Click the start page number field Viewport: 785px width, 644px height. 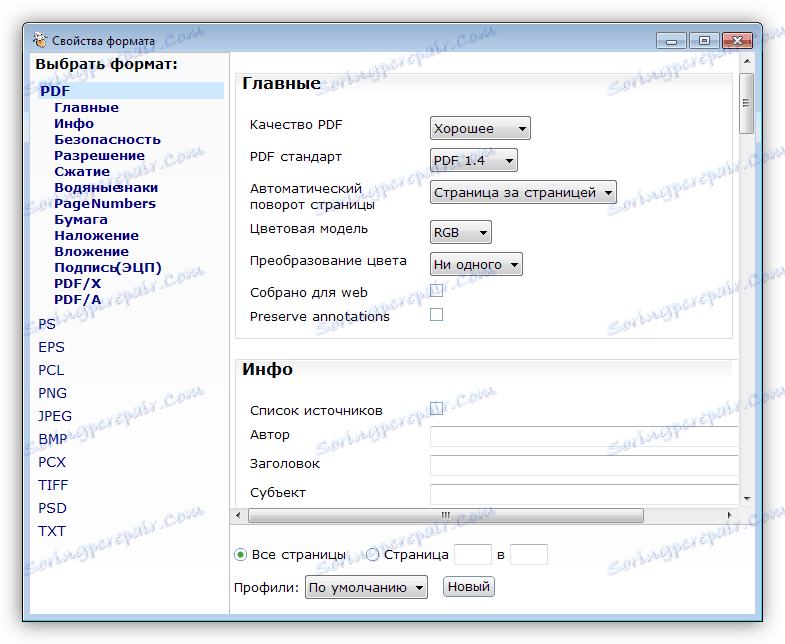[473, 555]
